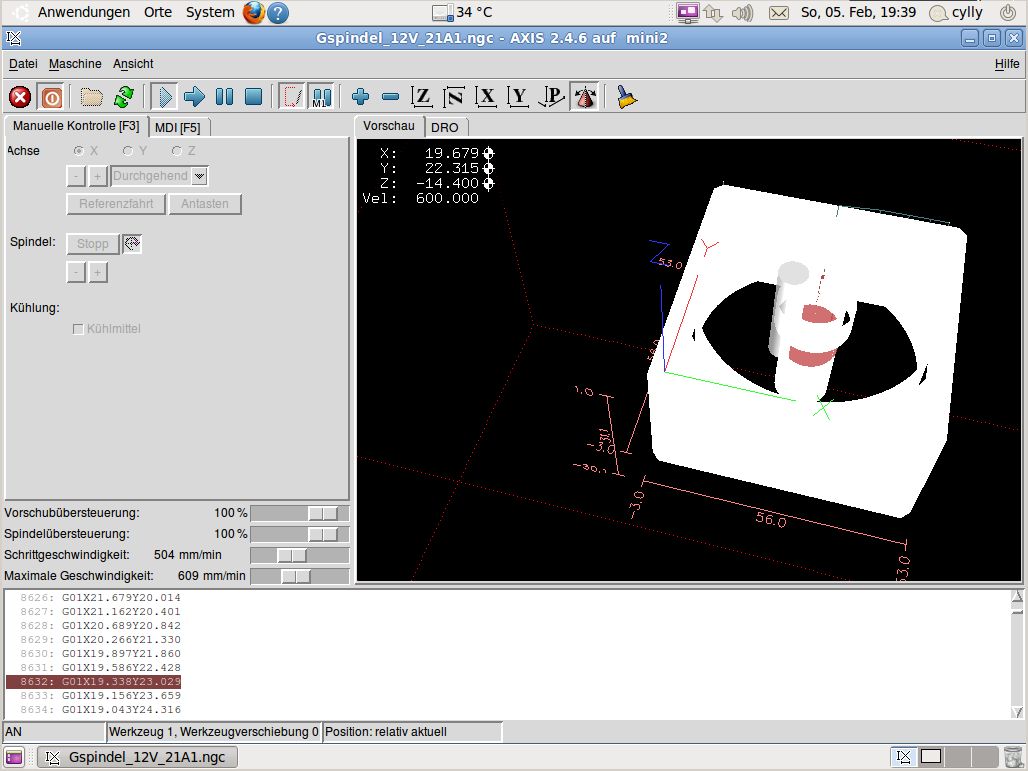
Task: Open the Hilfe menu
Action: click(x=1006, y=64)
